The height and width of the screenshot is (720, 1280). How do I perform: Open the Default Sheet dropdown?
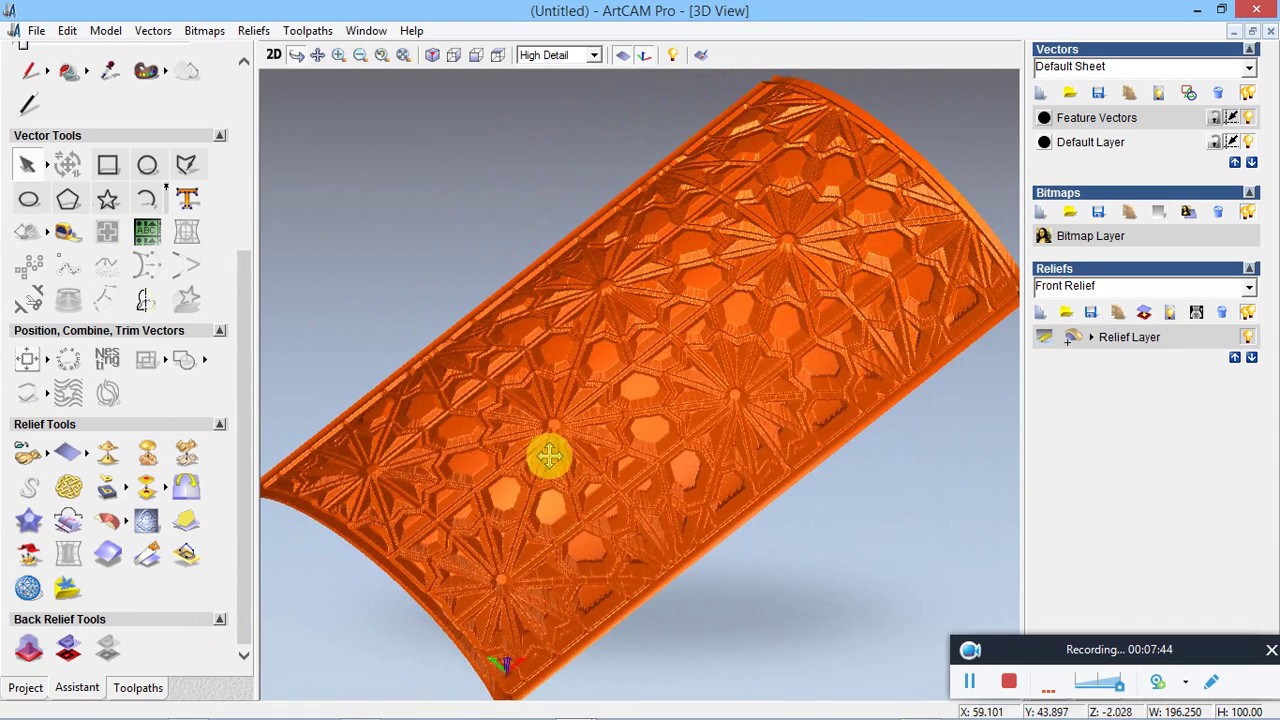pos(1249,68)
